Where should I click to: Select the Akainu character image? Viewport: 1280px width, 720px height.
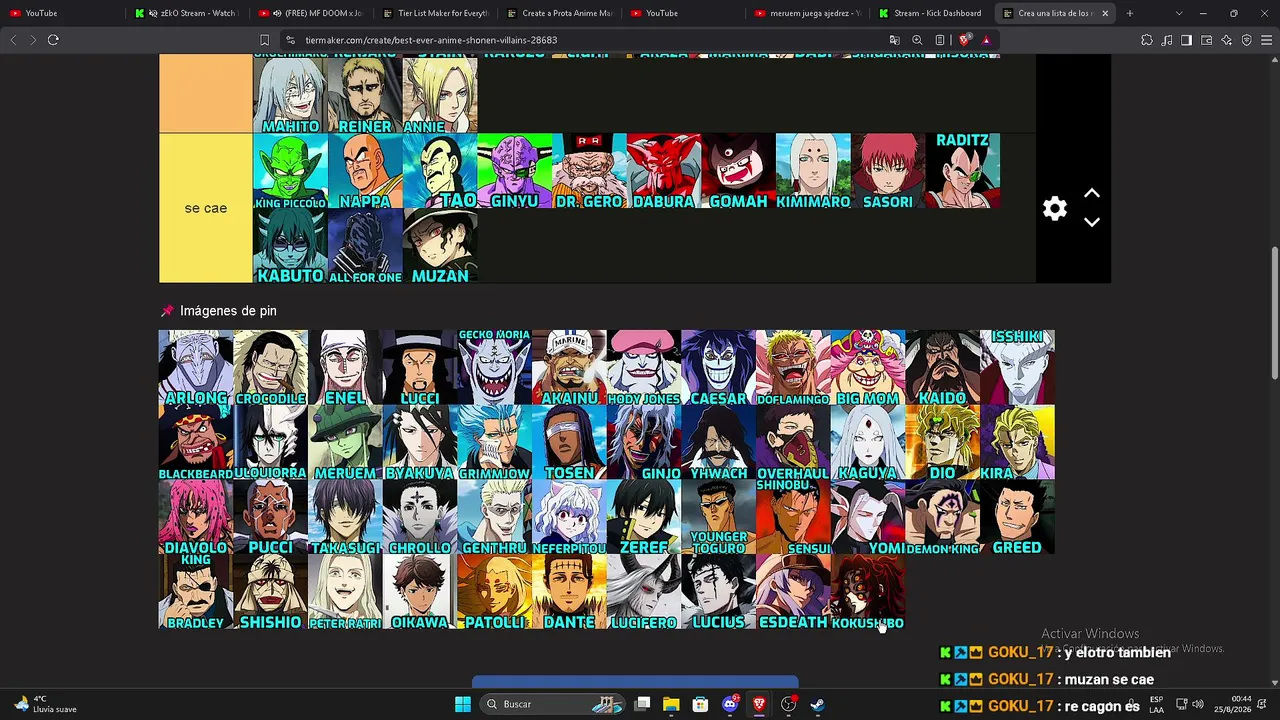point(569,368)
